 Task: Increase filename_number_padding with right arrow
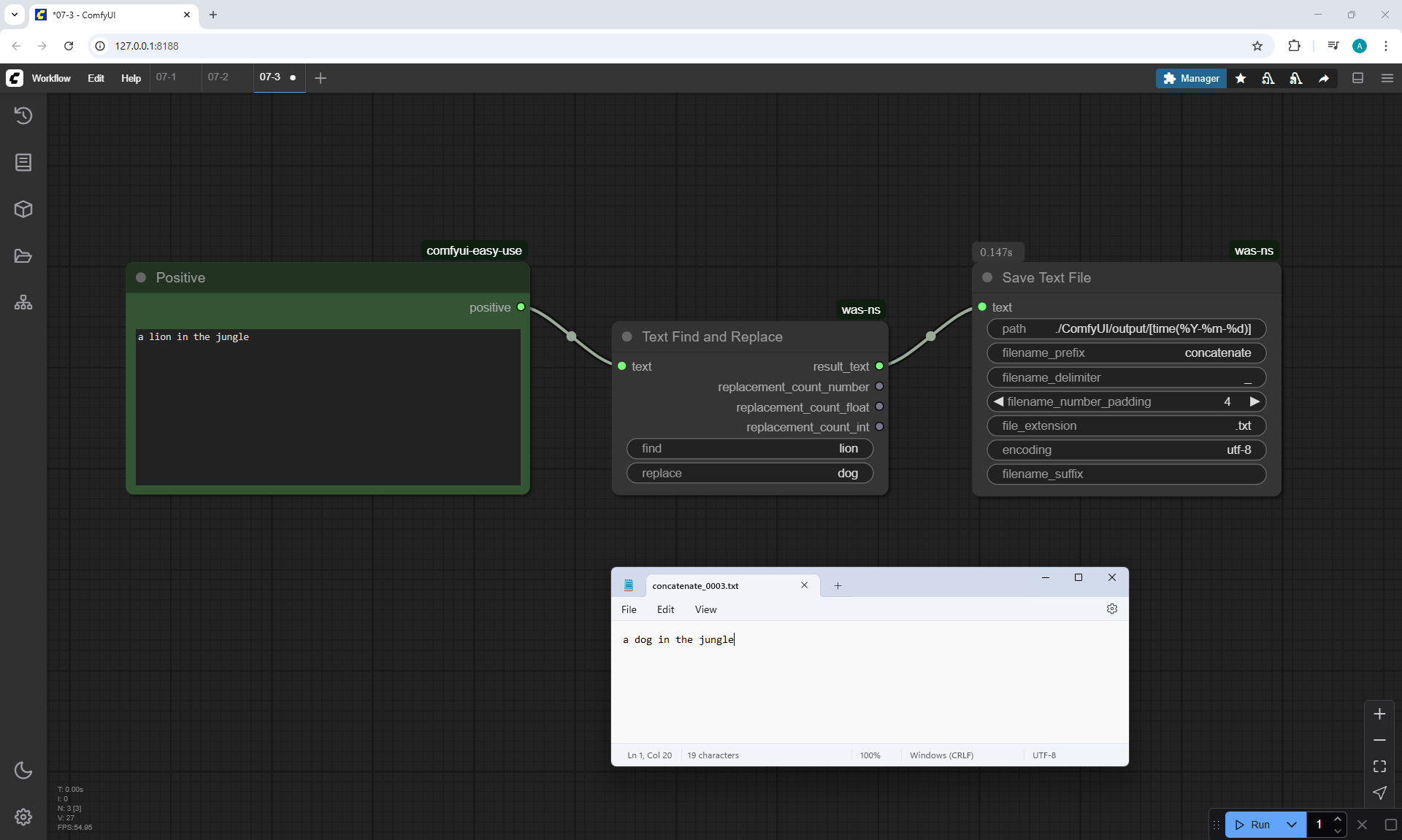point(1254,401)
